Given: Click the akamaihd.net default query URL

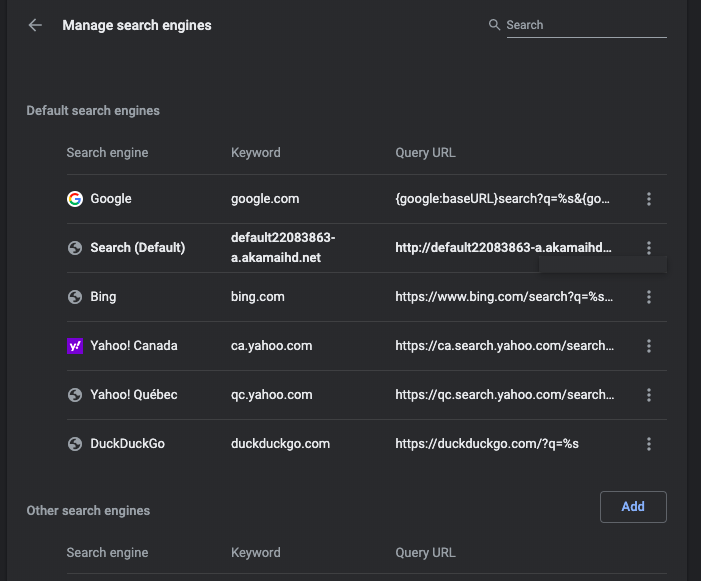Looking at the screenshot, I should tap(503, 248).
